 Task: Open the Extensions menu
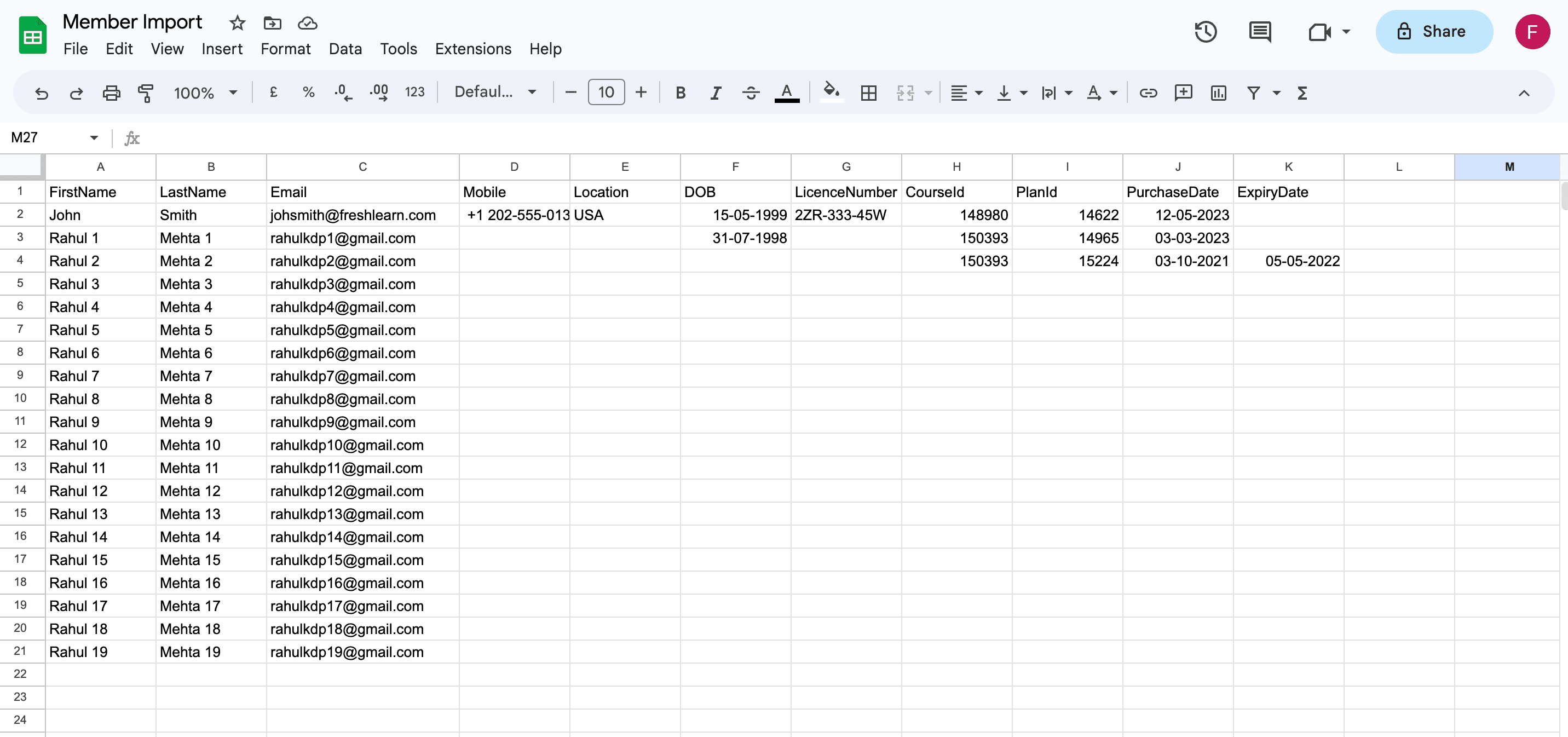click(473, 49)
